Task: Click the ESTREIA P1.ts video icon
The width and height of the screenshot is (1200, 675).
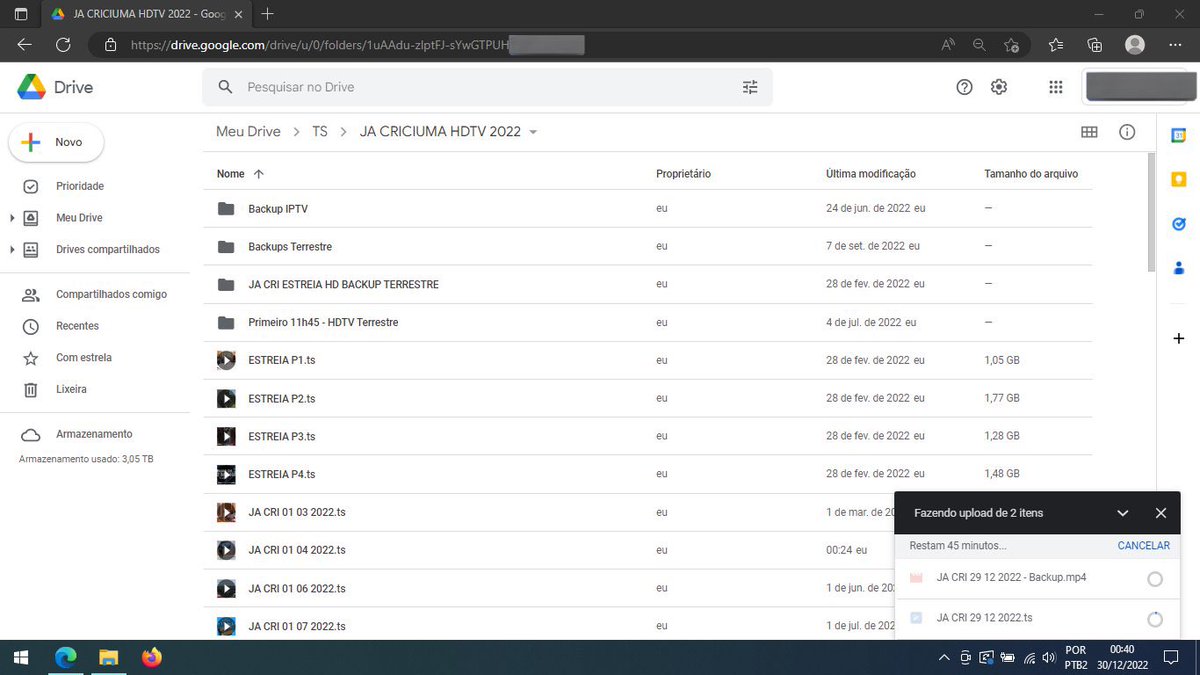Action: click(x=227, y=360)
